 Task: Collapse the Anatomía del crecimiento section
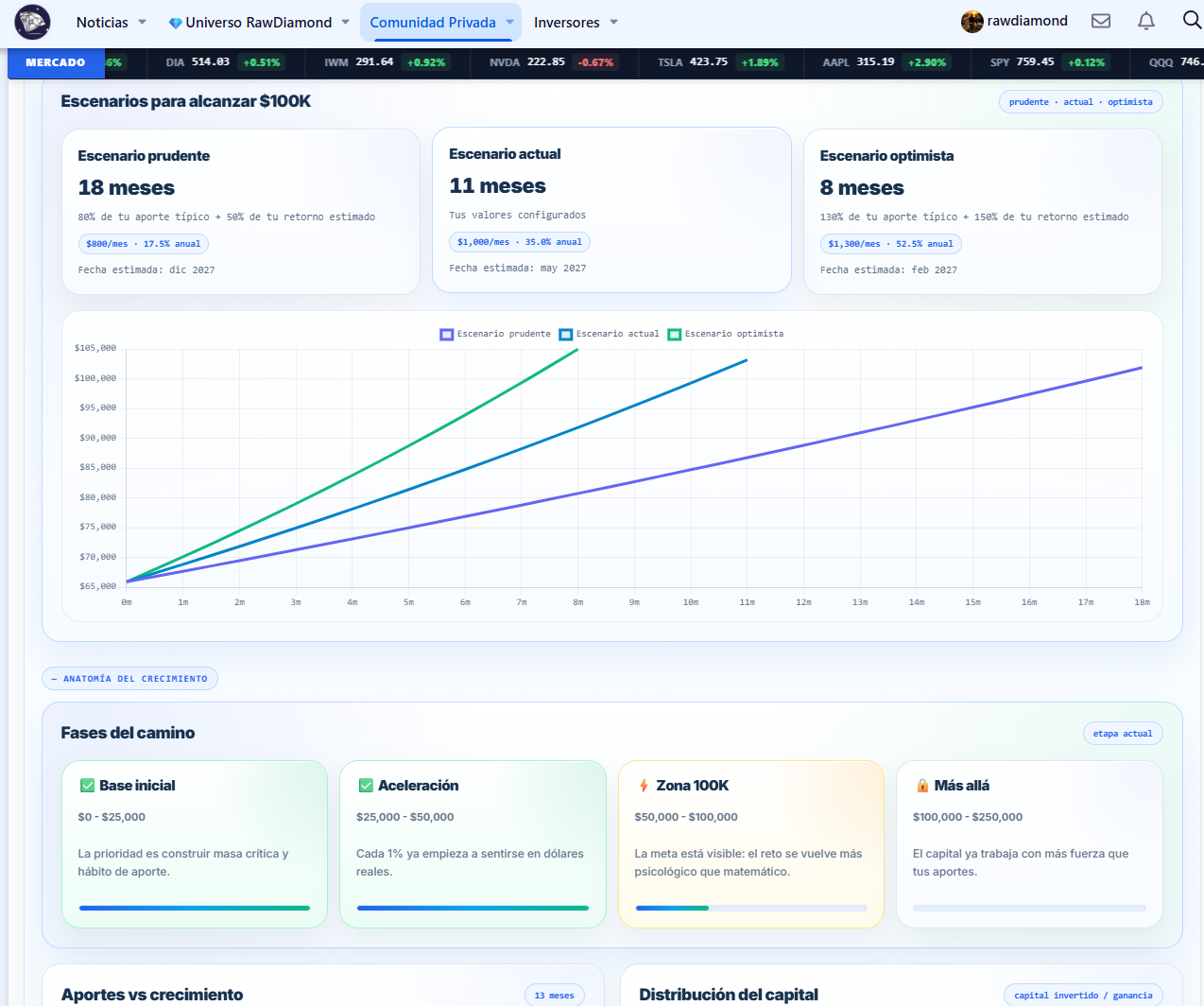129,679
